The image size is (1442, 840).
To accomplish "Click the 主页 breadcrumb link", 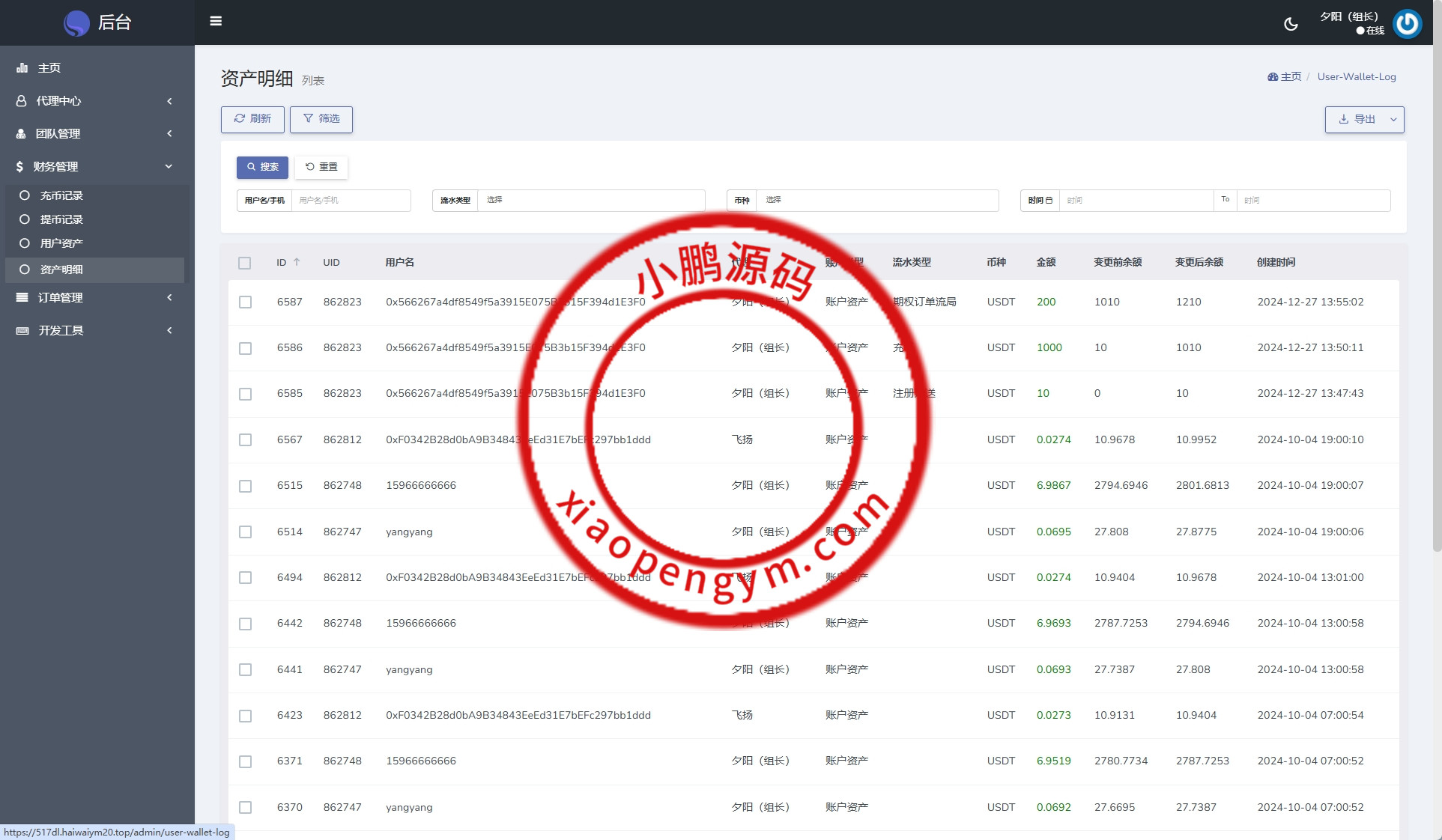I will 1289,77.
